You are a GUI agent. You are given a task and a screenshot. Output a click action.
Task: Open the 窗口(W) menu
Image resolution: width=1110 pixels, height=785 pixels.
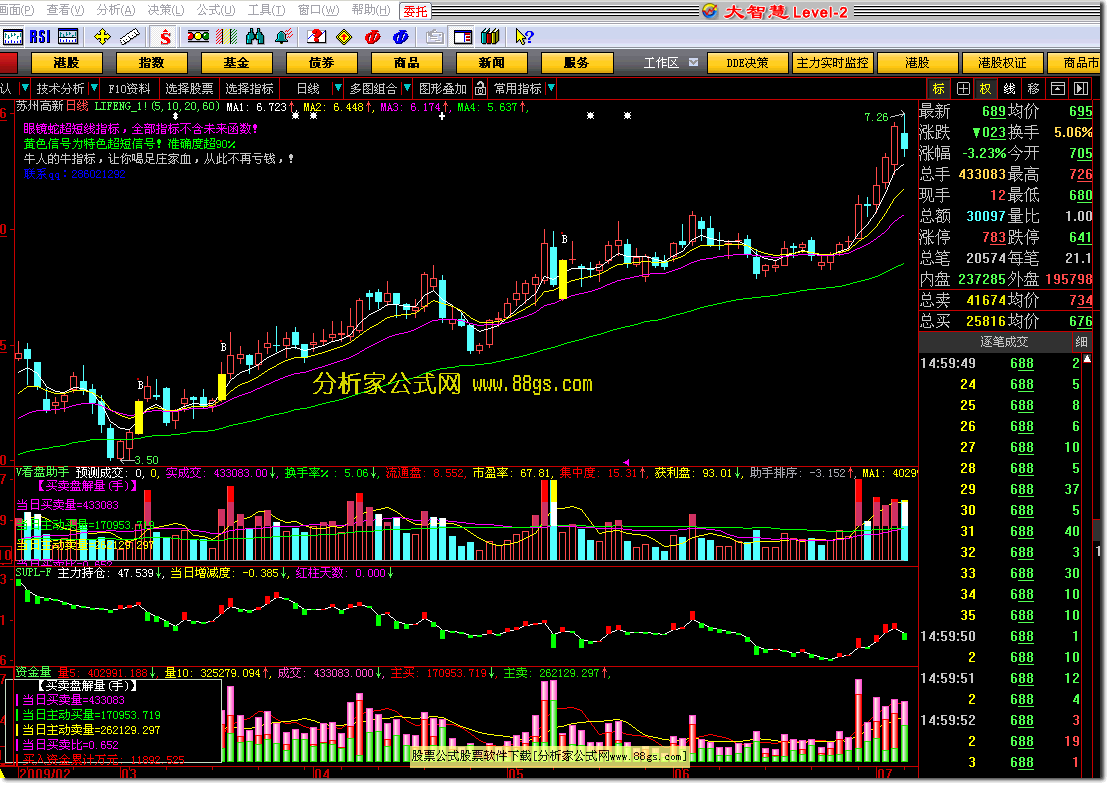(319, 10)
